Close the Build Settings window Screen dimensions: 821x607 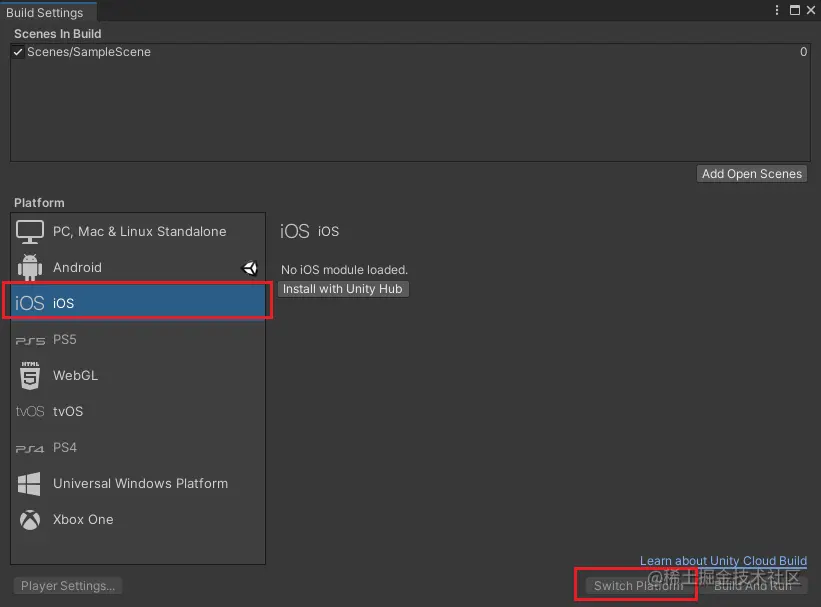tap(811, 10)
